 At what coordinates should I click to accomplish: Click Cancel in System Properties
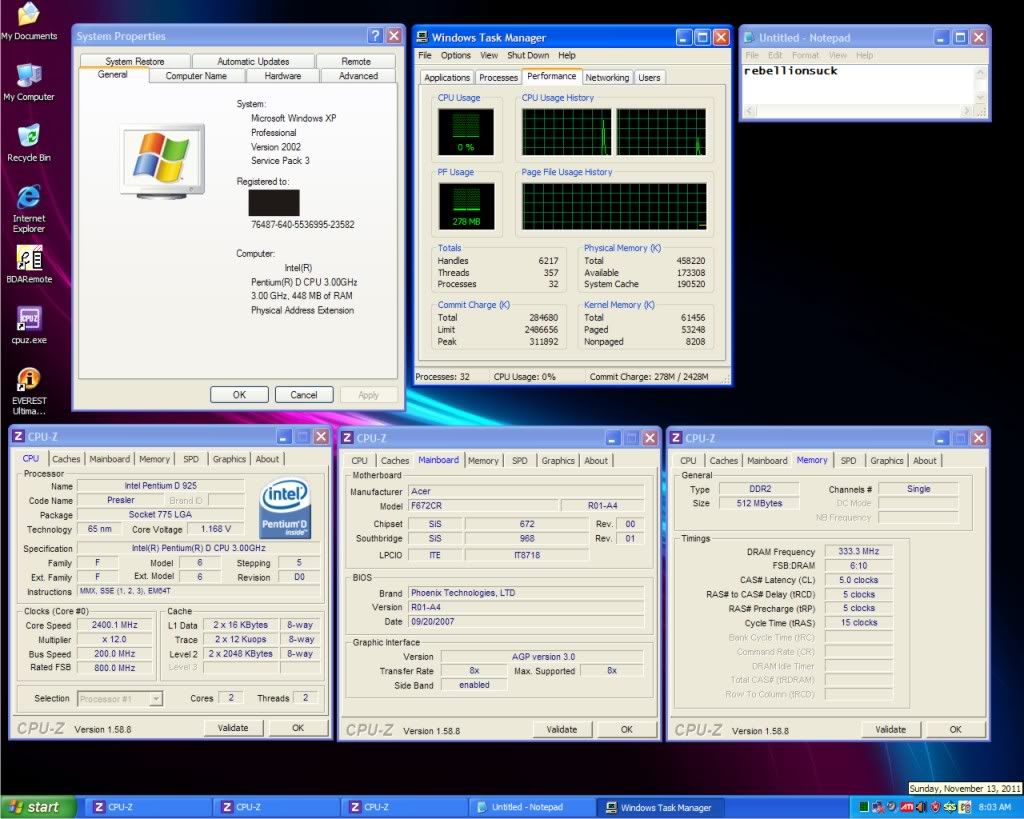pyautogui.click(x=304, y=394)
